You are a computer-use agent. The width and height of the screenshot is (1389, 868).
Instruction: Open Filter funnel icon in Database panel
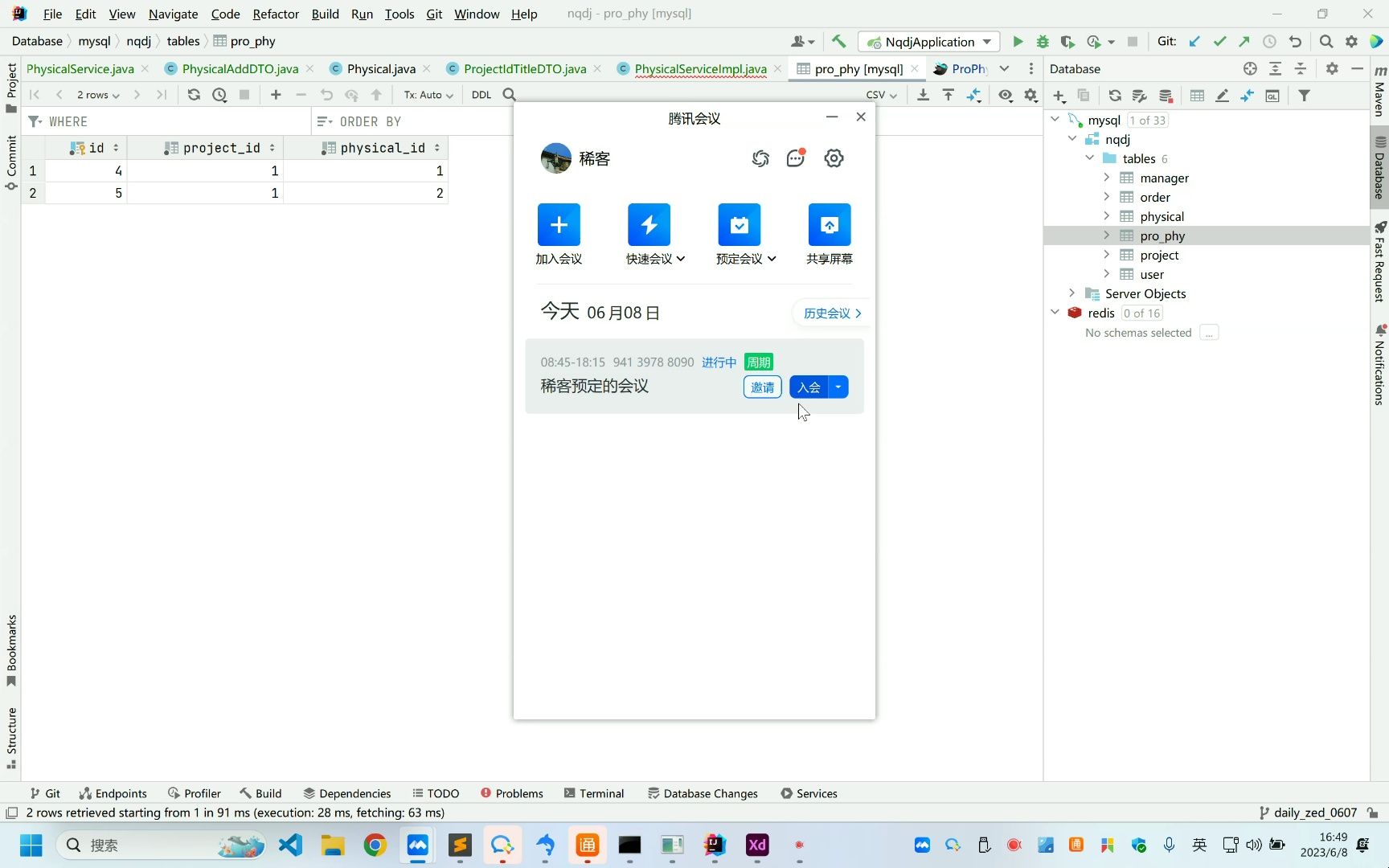coord(1304,96)
